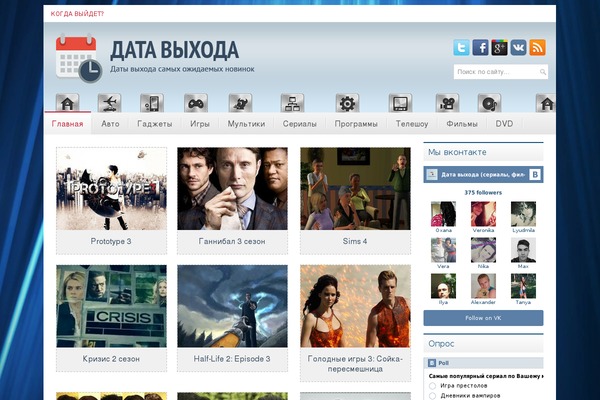Click the ДАТА ВЫХОДА site title

click(174, 50)
